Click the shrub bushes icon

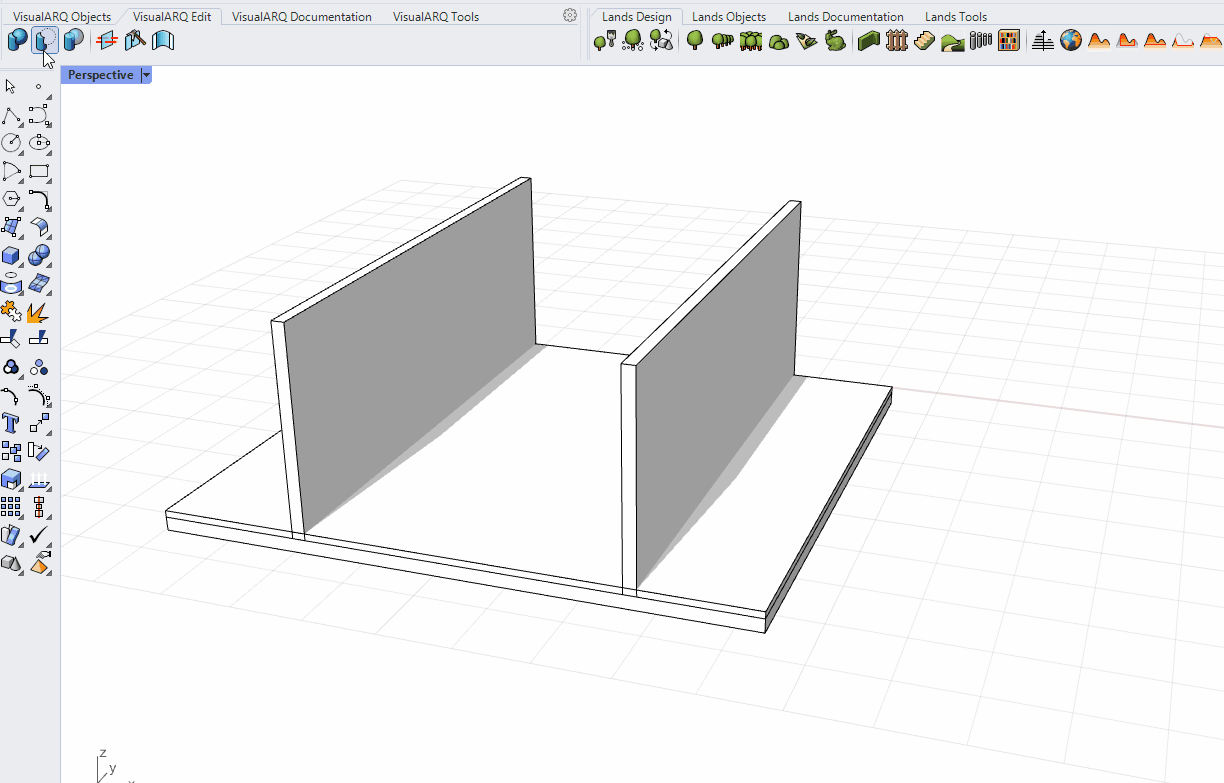click(779, 40)
